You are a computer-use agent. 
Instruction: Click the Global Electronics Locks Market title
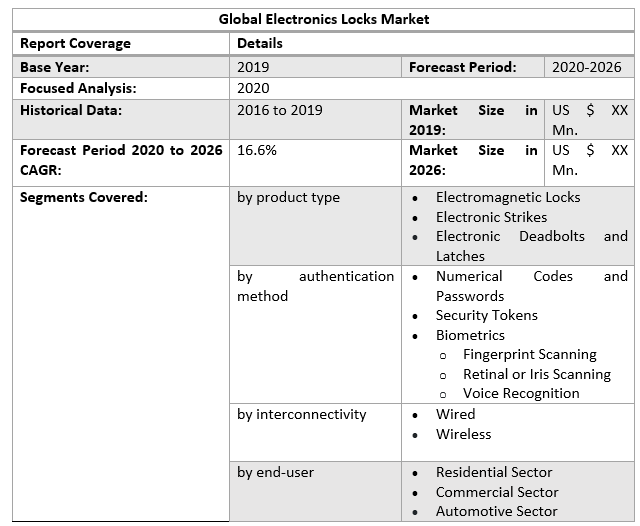(x=324, y=19)
